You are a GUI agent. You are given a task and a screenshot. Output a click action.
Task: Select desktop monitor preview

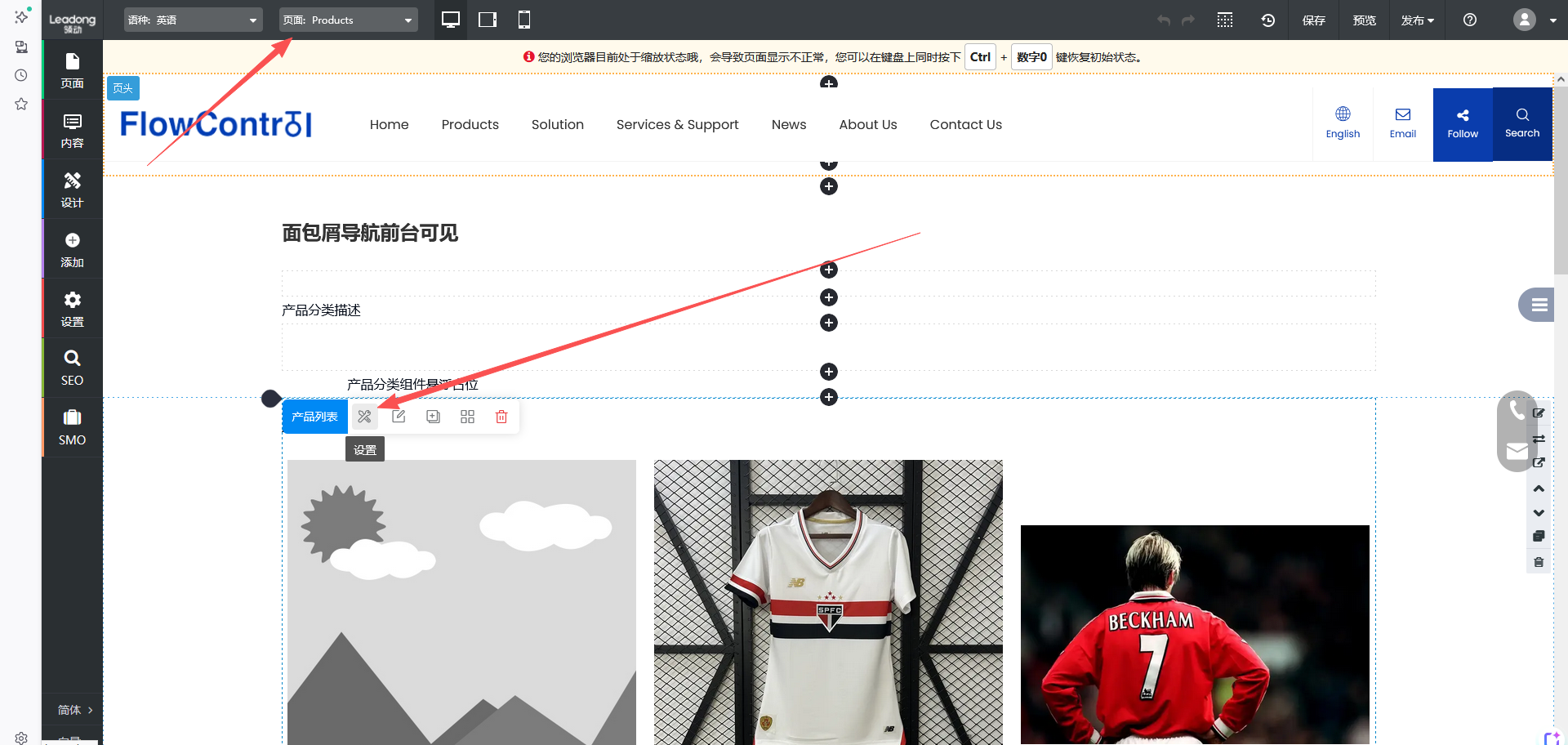click(450, 20)
